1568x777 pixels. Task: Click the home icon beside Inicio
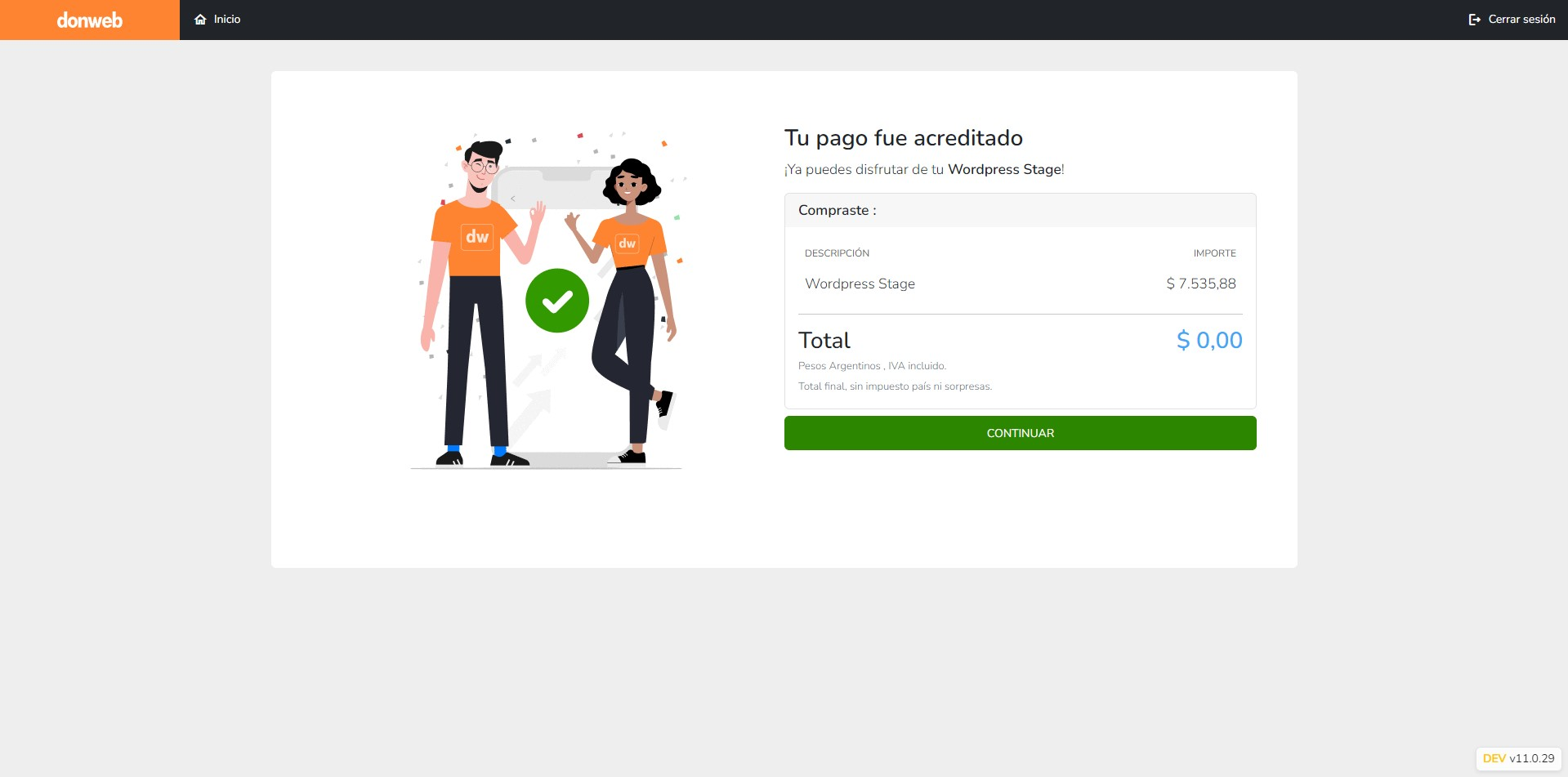pyautogui.click(x=200, y=19)
